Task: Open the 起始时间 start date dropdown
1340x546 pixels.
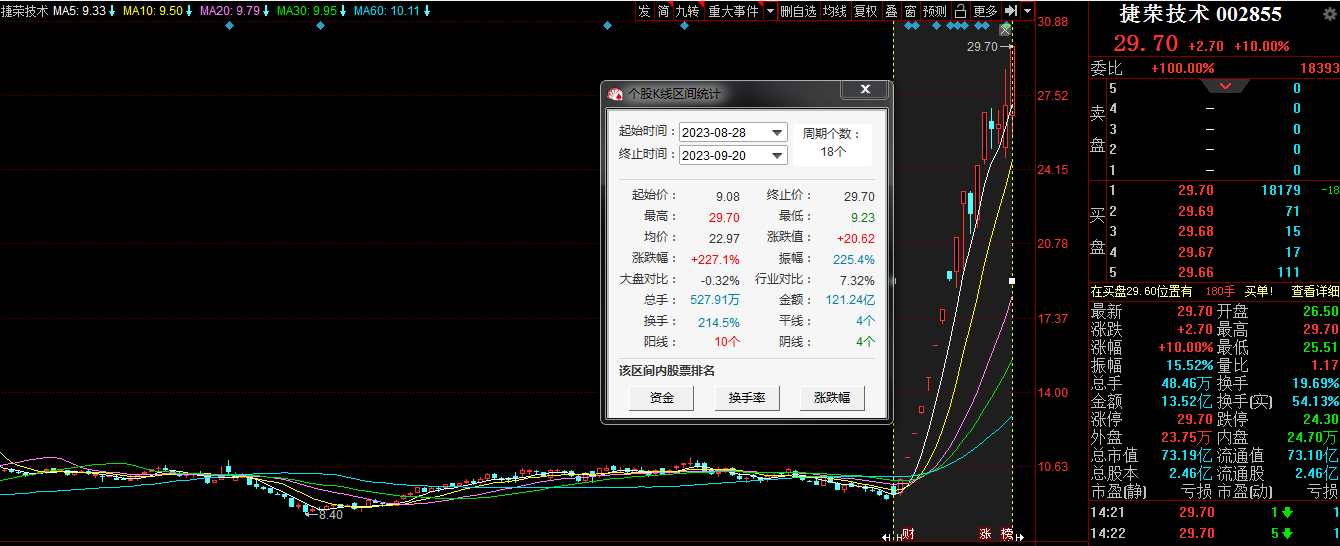Action: pyautogui.click(x=777, y=133)
